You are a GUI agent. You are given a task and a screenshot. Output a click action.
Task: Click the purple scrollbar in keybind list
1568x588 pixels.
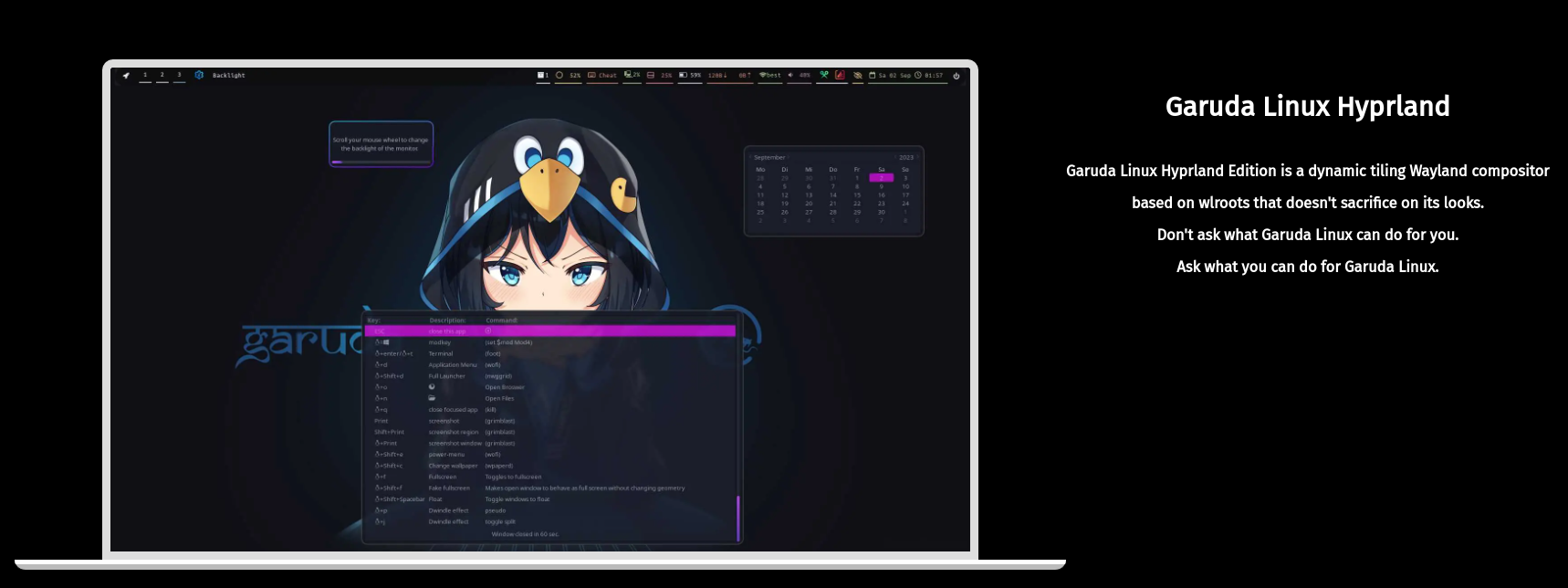pos(737,518)
